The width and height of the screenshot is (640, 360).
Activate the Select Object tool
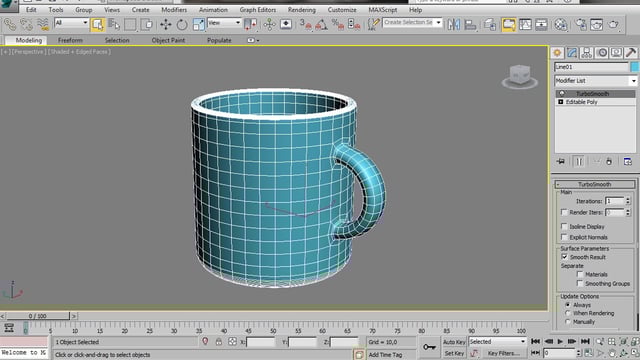tap(97, 24)
